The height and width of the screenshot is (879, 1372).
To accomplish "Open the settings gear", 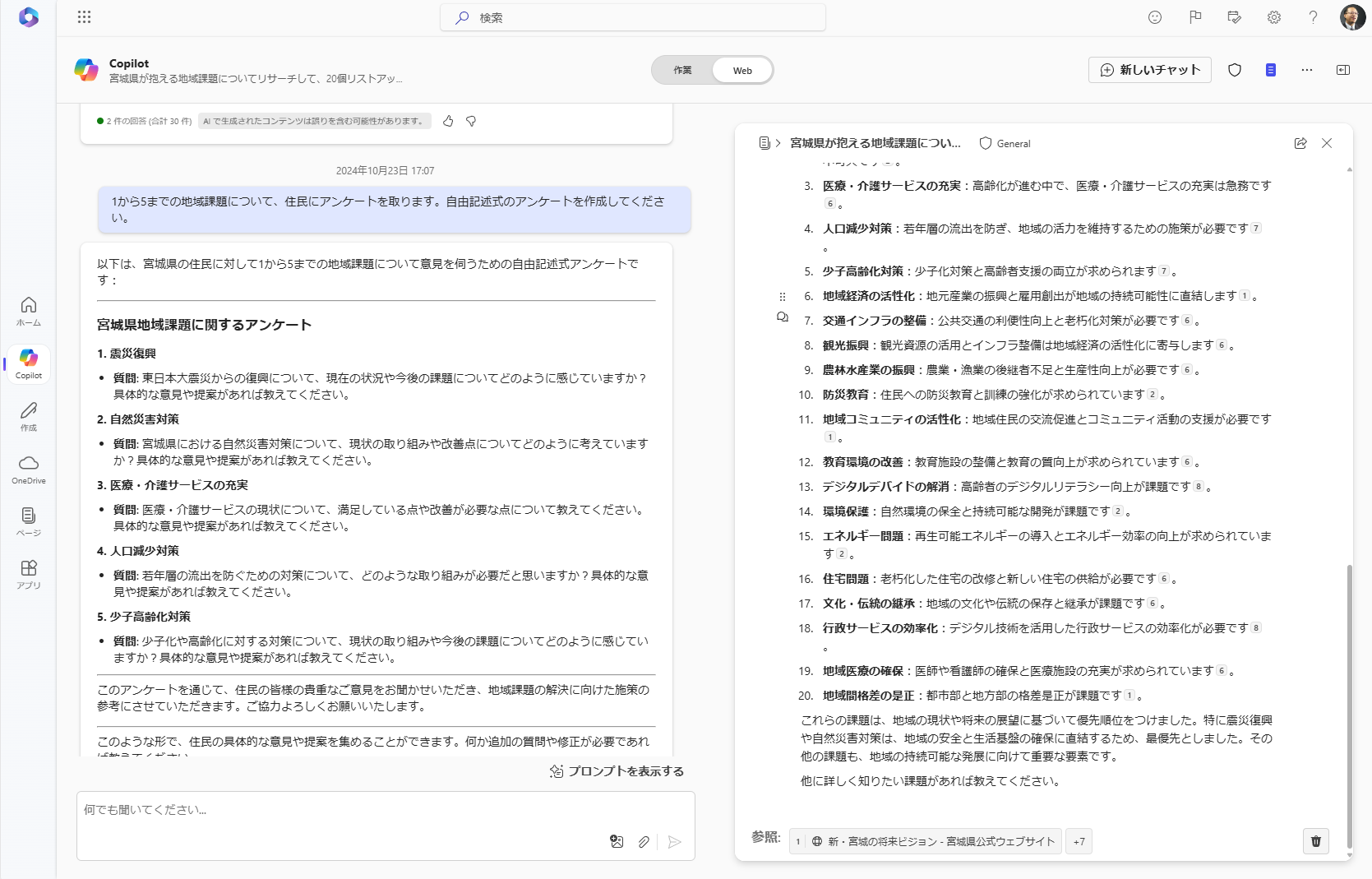I will (1273, 17).
